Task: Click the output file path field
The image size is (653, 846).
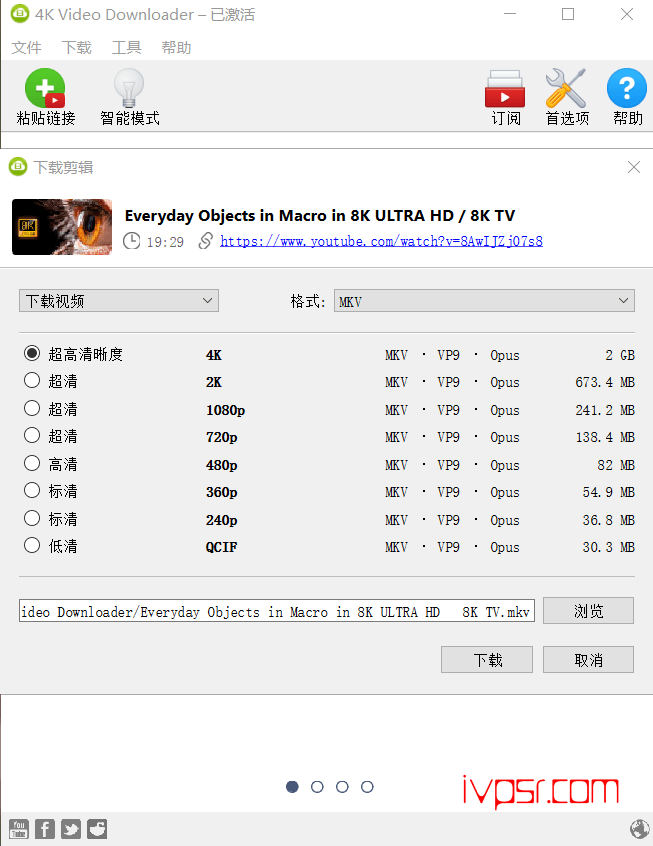Action: click(277, 611)
